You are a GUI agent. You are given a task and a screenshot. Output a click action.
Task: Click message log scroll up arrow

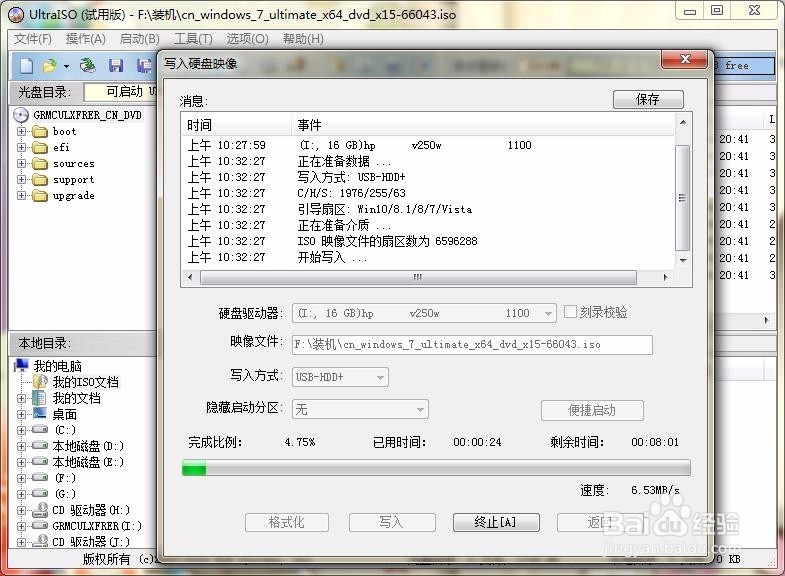(x=682, y=123)
